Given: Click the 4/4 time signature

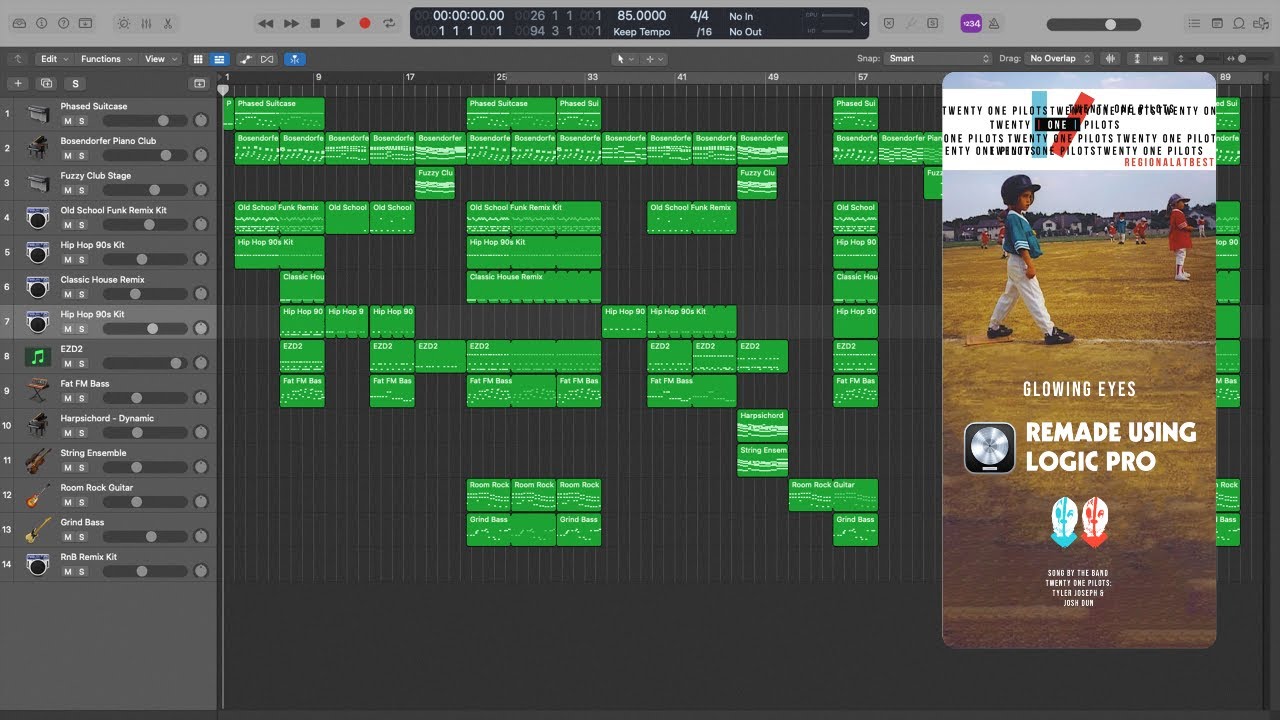Looking at the screenshot, I should click(700, 16).
